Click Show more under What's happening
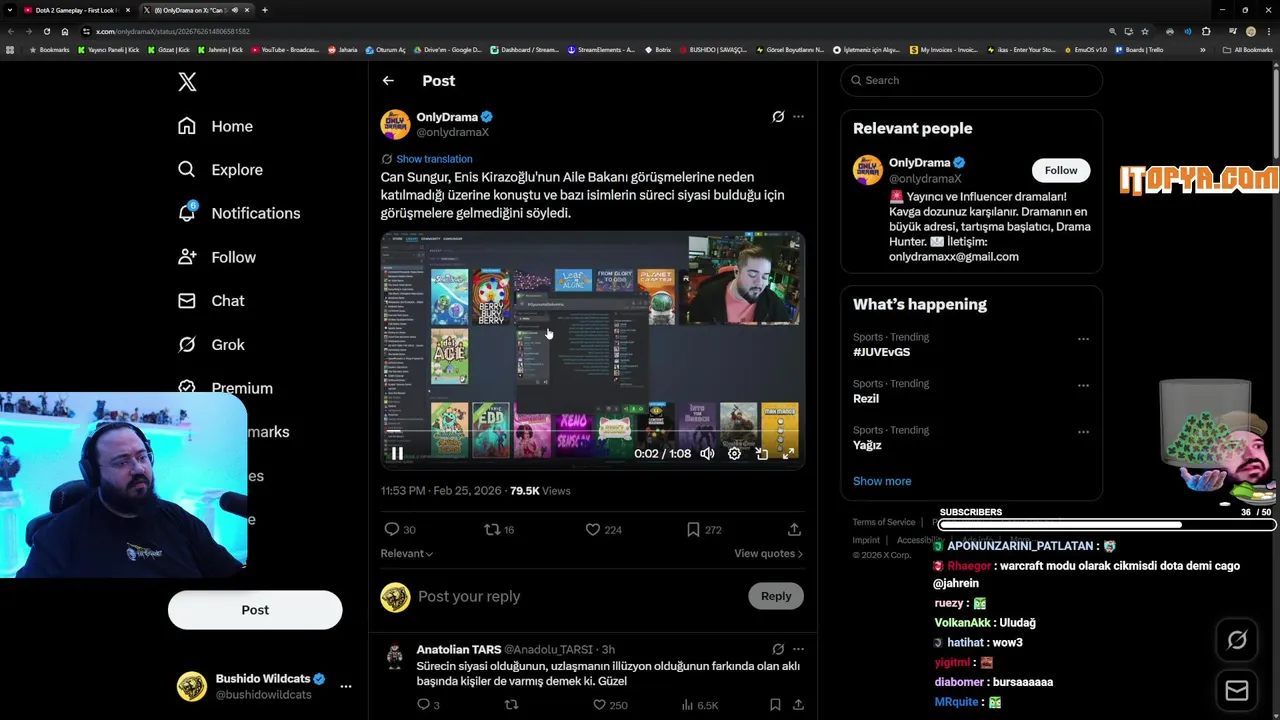The image size is (1280, 720). coord(882,481)
